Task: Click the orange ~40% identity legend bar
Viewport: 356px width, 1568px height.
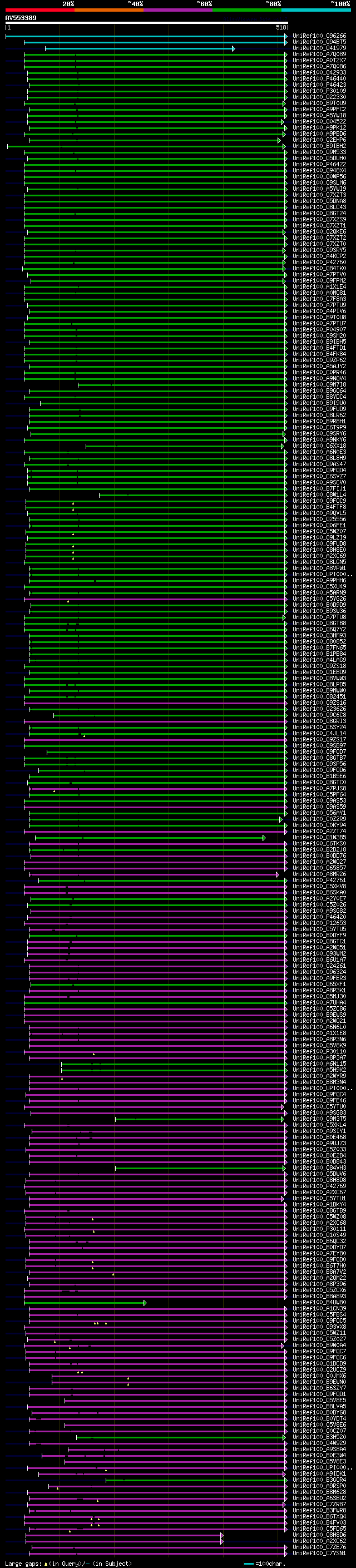Action: tap(110, 11)
